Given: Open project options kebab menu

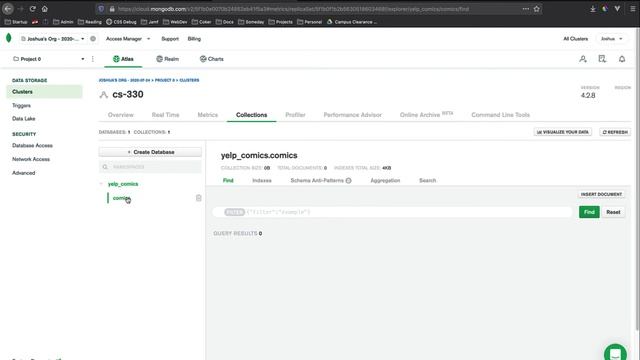Looking at the screenshot, I should (93, 59).
